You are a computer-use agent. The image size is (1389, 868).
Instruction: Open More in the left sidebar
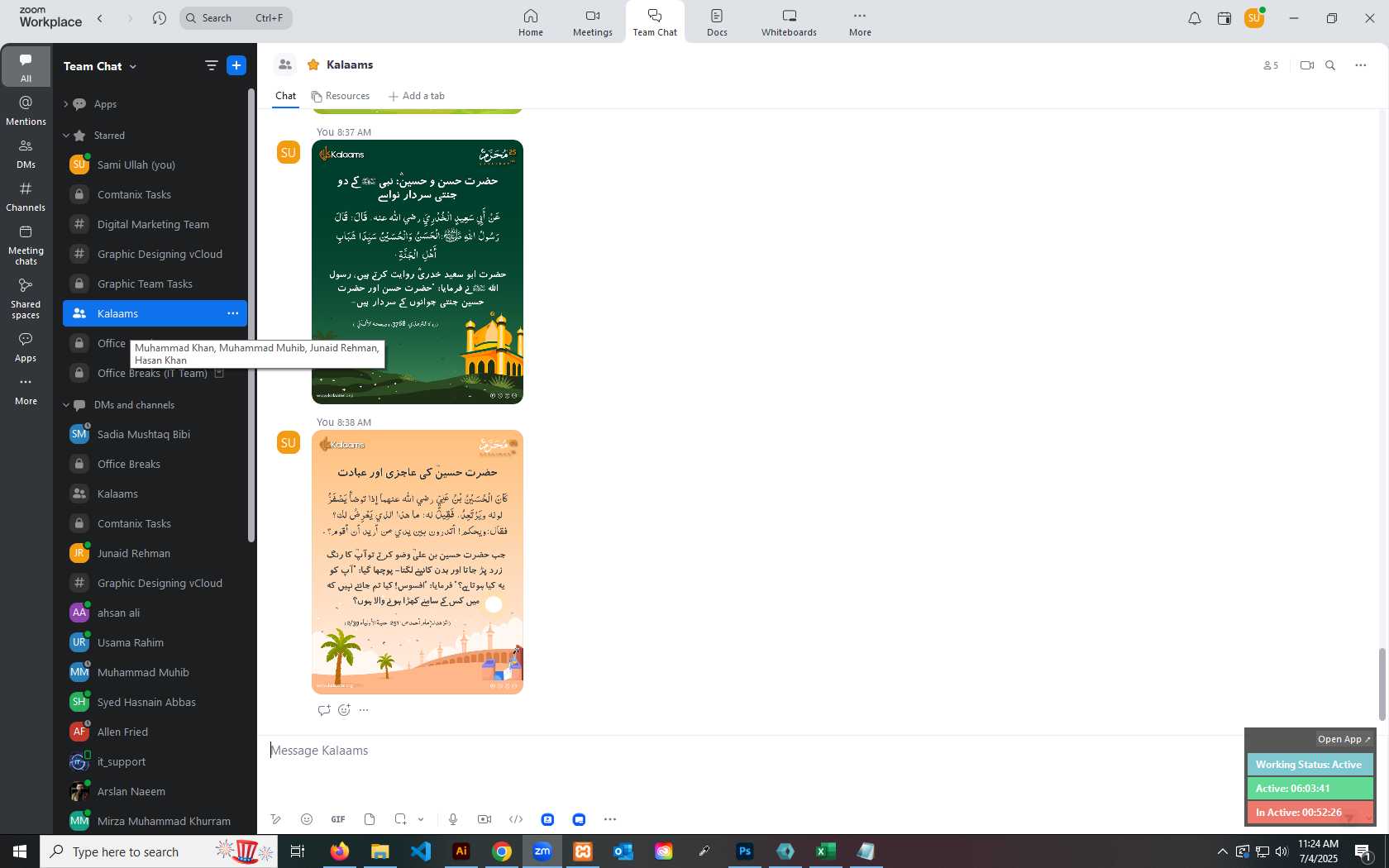(26, 391)
